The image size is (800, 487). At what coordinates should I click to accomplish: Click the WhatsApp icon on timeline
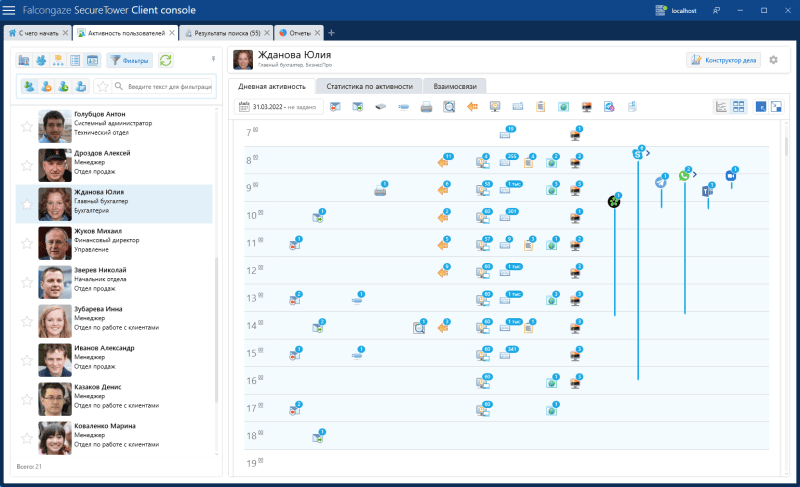(x=685, y=175)
